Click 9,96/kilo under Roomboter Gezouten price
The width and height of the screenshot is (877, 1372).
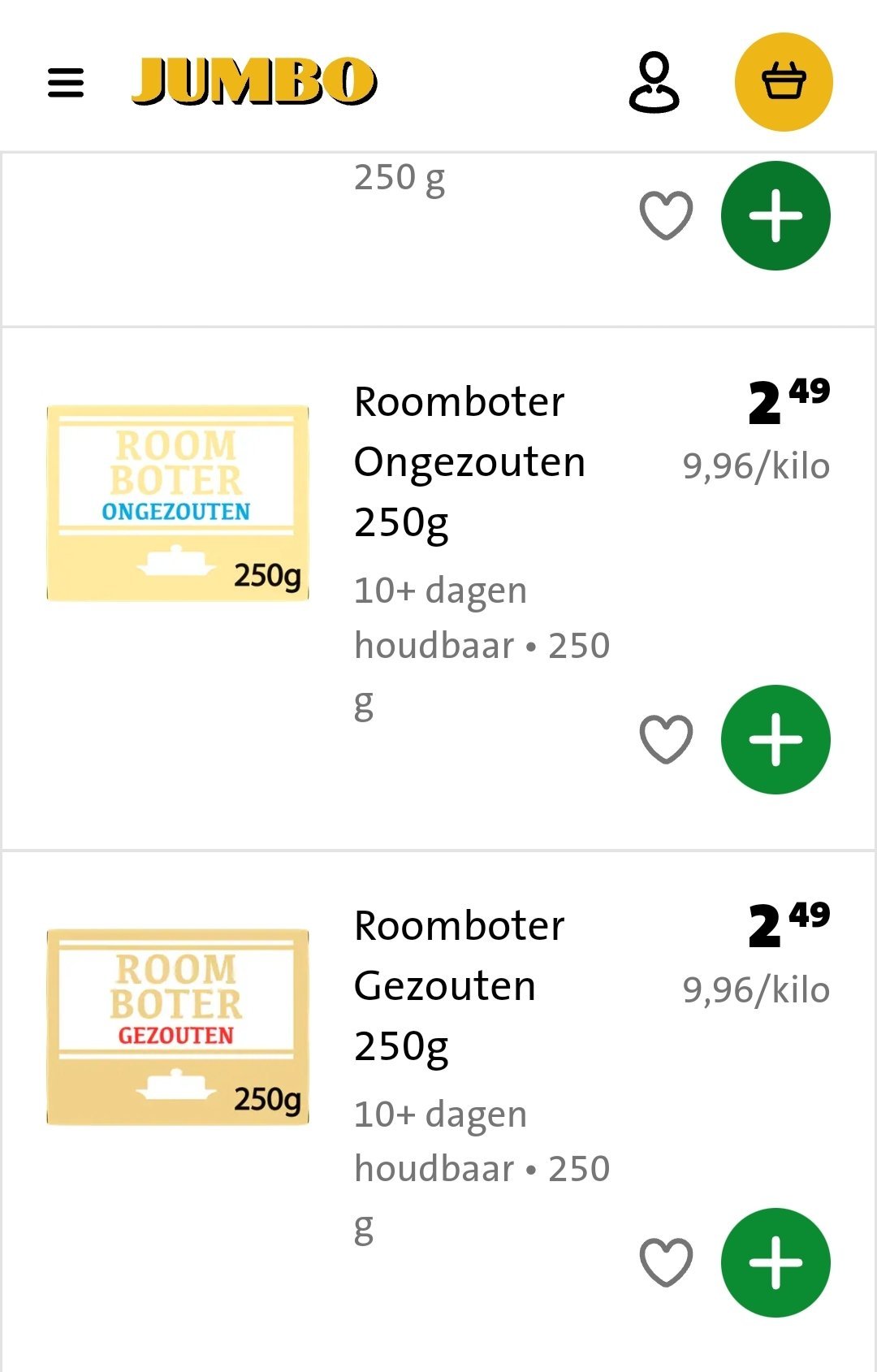pyautogui.click(x=756, y=991)
